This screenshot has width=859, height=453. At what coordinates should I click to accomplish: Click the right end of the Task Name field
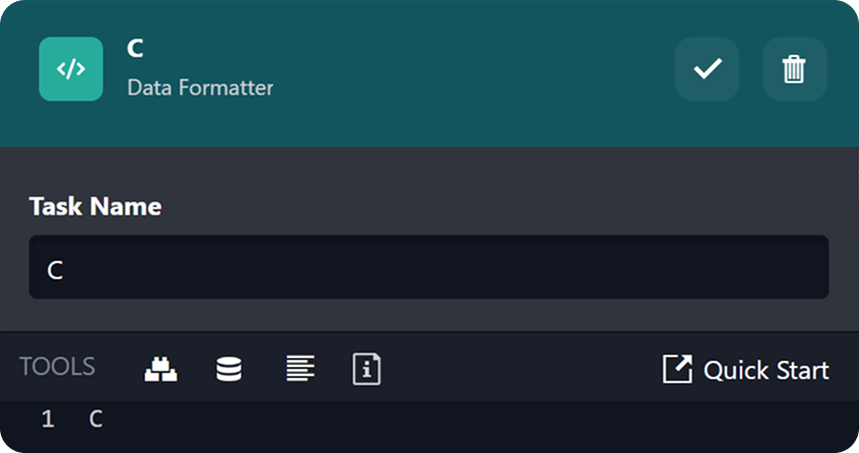[800, 268]
